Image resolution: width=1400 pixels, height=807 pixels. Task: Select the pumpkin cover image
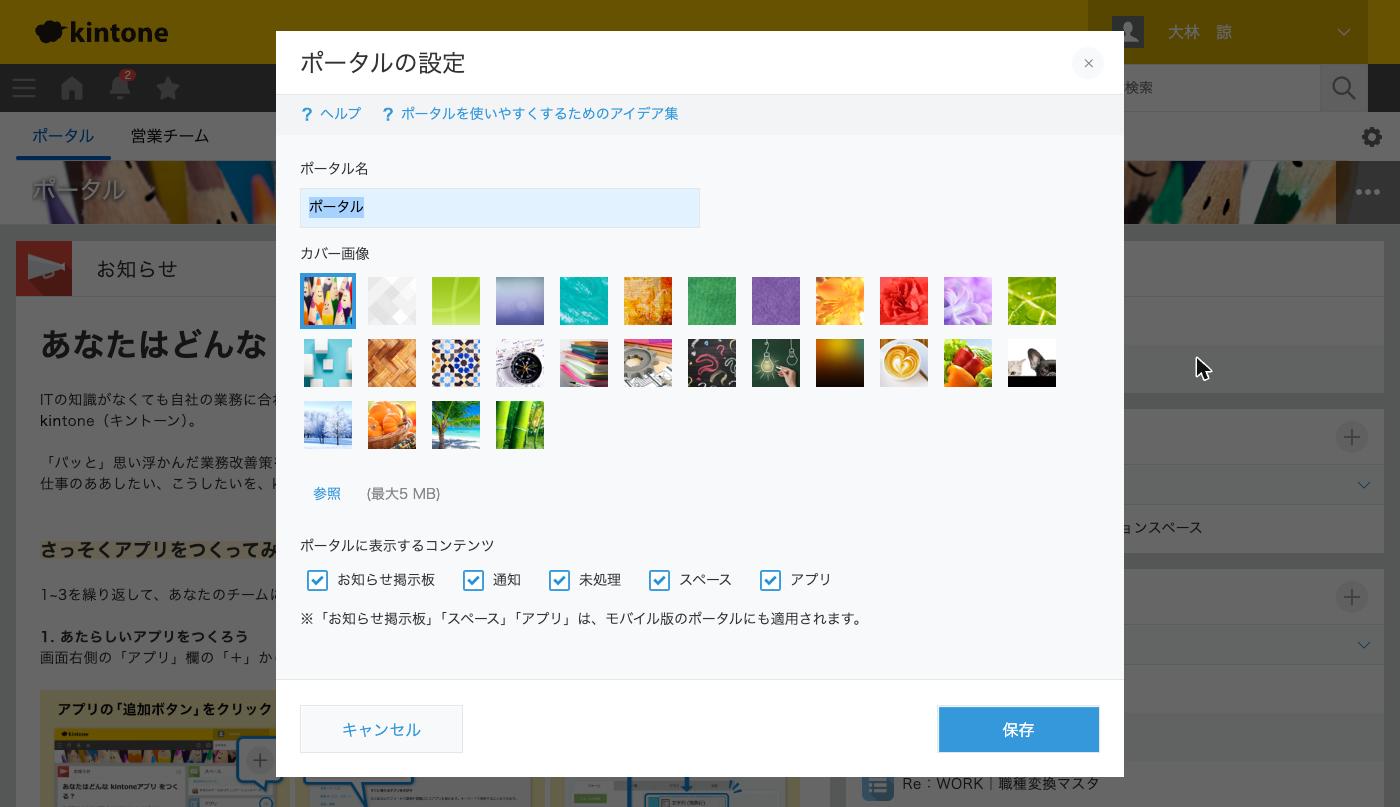pos(392,425)
